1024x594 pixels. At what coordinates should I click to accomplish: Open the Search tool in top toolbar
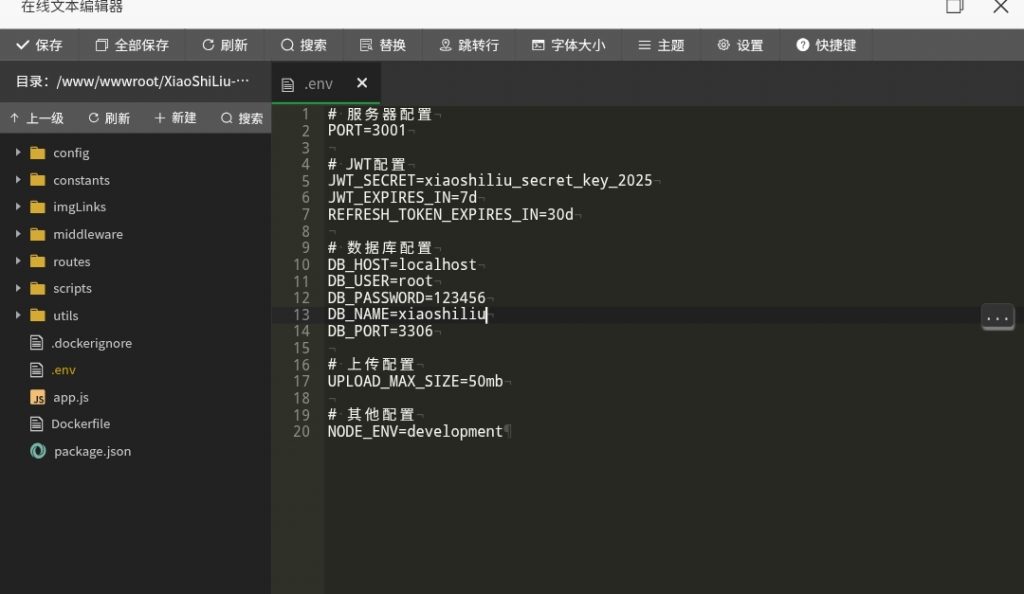304,45
